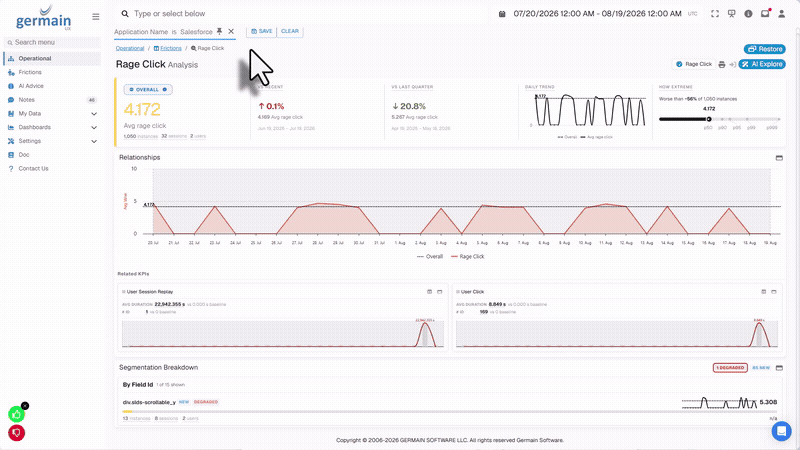The width and height of the screenshot is (800, 450).
Task: Click the 32 sessions link
Action: tap(174, 136)
